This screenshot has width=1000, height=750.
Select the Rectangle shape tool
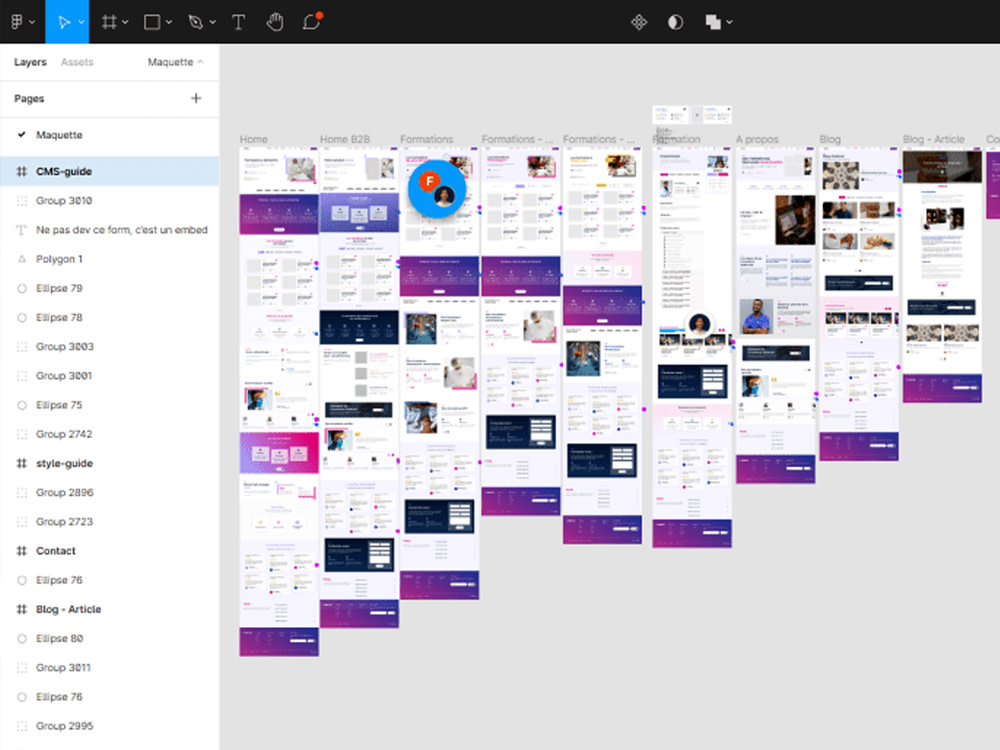click(150, 21)
